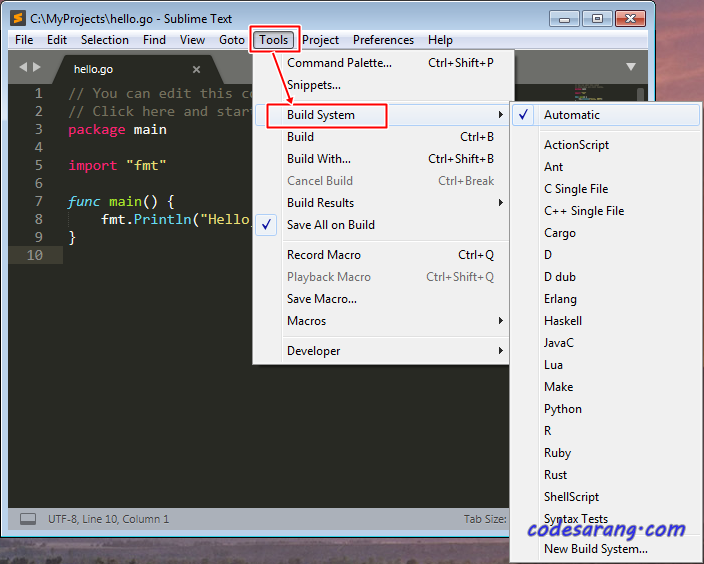704x564 pixels.
Task: Select C Single File build system
Action: 606,189
